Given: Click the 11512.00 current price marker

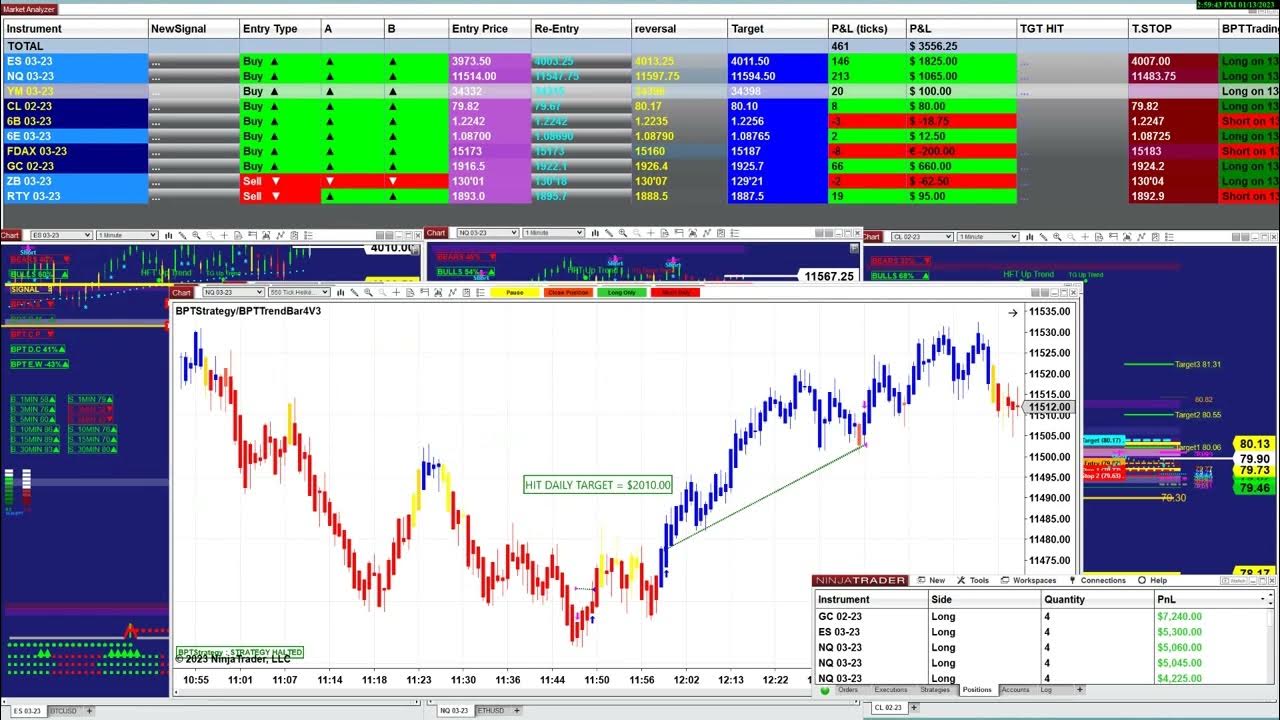Looking at the screenshot, I should (x=1049, y=407).
